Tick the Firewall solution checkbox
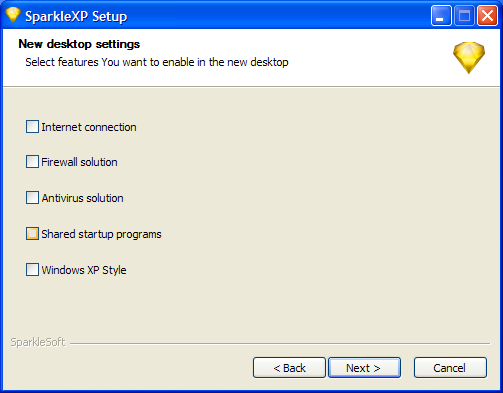 click(x=32, y=162)
